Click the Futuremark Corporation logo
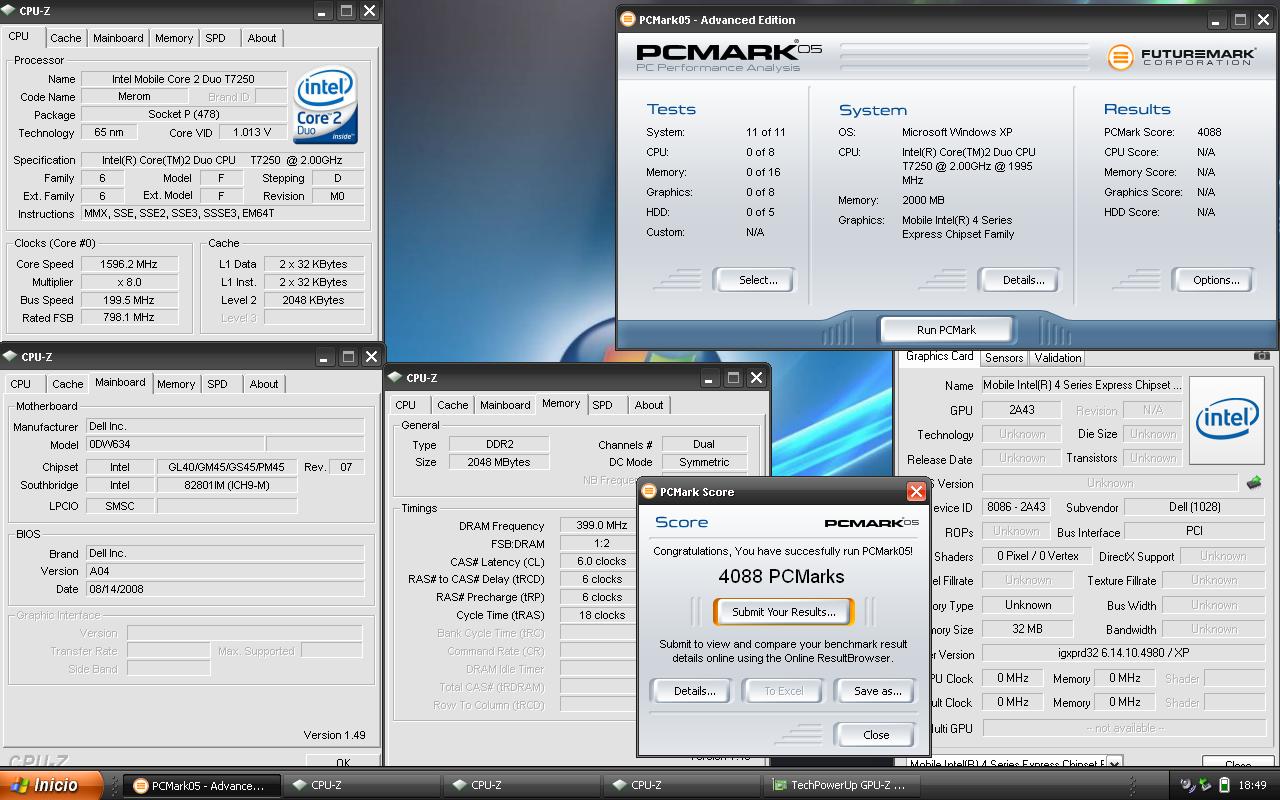Image resolution: width=1280 pixels, height=800 pixels. (x=1180, y=57)
